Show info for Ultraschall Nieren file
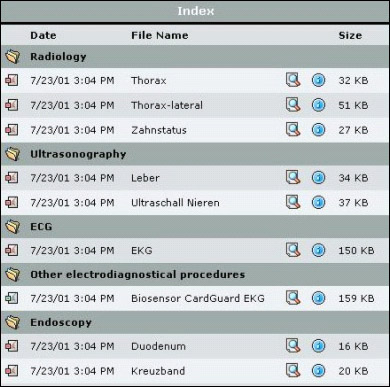Screen dimensions: 390x387 click(318, 202)
